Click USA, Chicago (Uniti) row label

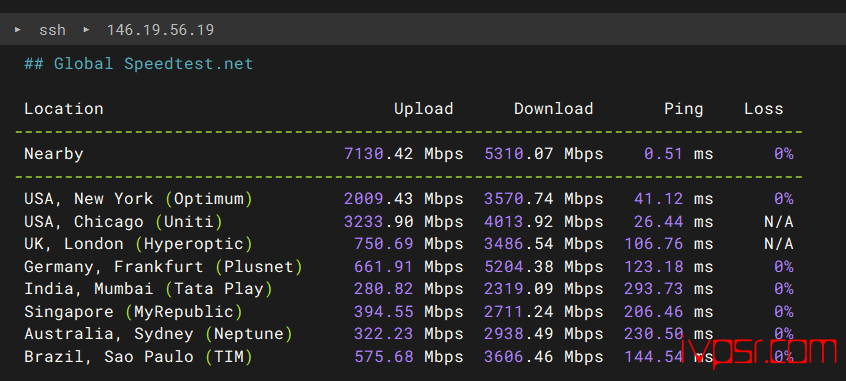coord(124,221)
